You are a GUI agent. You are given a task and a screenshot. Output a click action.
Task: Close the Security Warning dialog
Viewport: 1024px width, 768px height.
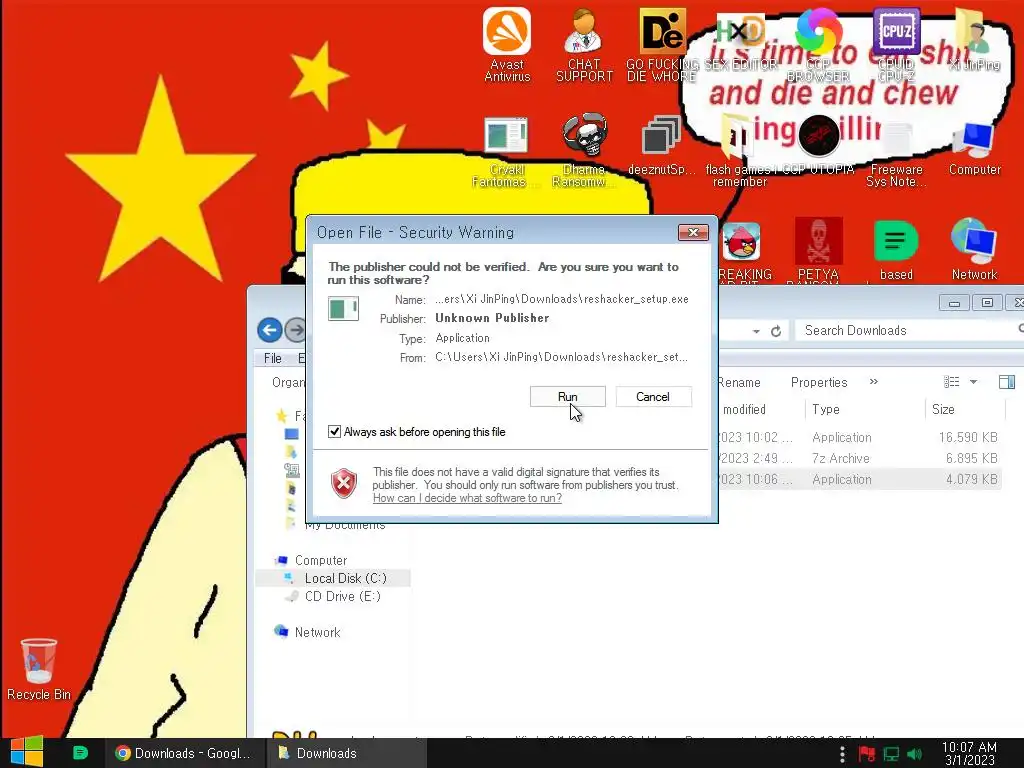click(693, 232)
